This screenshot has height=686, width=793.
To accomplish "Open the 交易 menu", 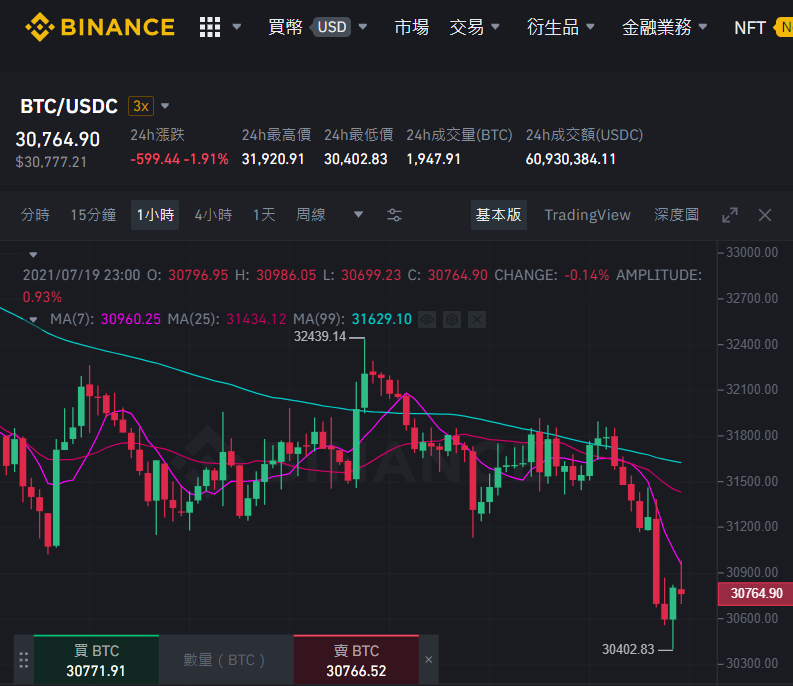I will (466, 27).
